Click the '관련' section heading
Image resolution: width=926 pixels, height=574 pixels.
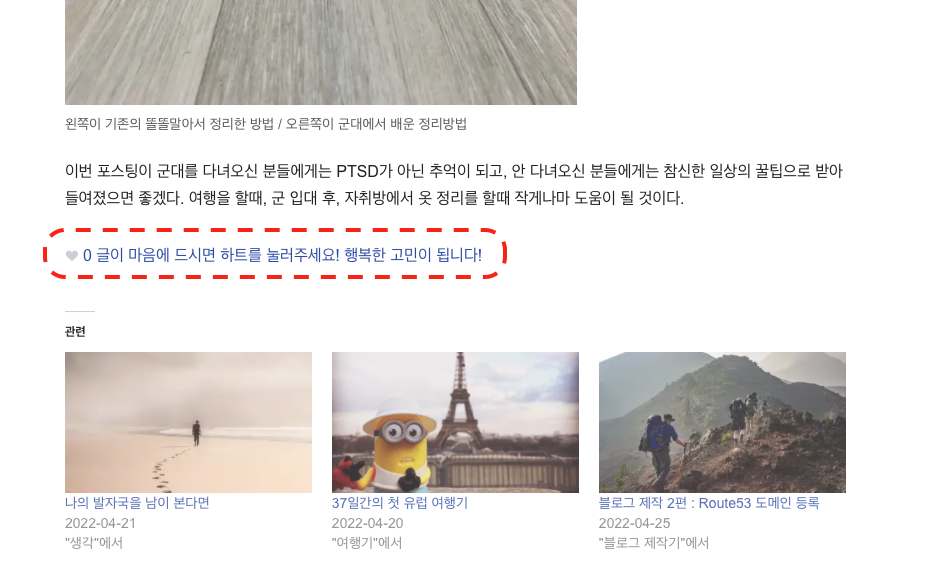(75, 331)
